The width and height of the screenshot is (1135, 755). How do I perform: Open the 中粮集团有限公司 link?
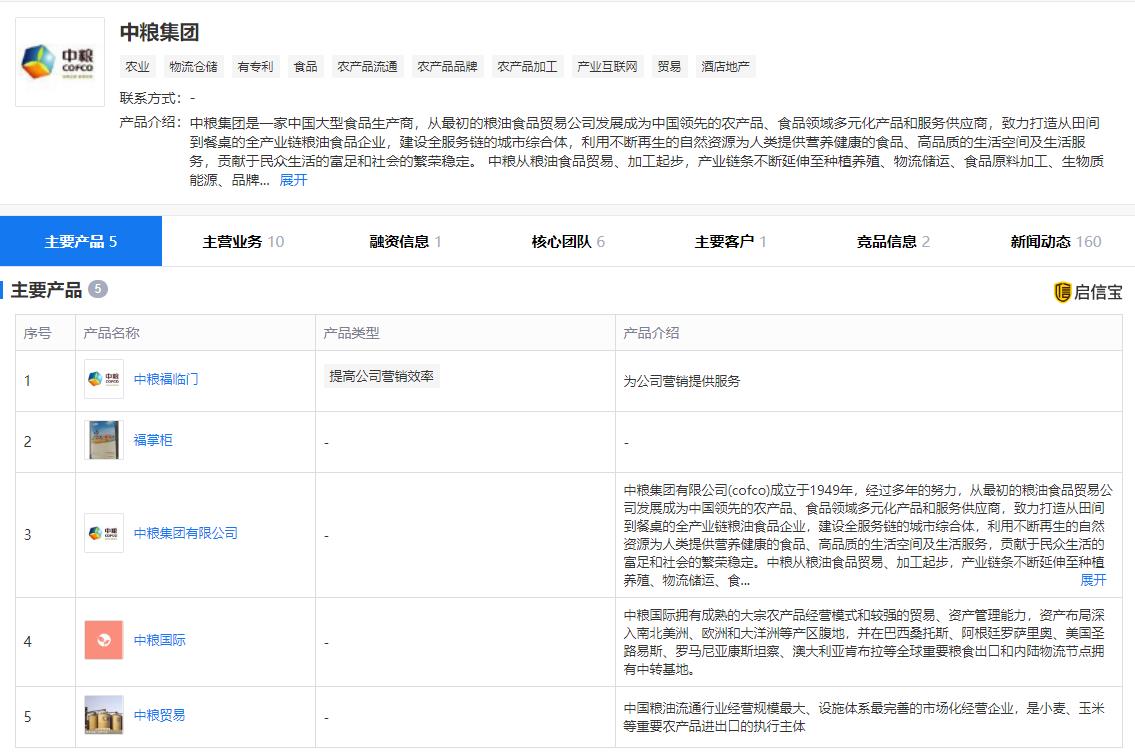pyautogui.click(x=186, y=533)
